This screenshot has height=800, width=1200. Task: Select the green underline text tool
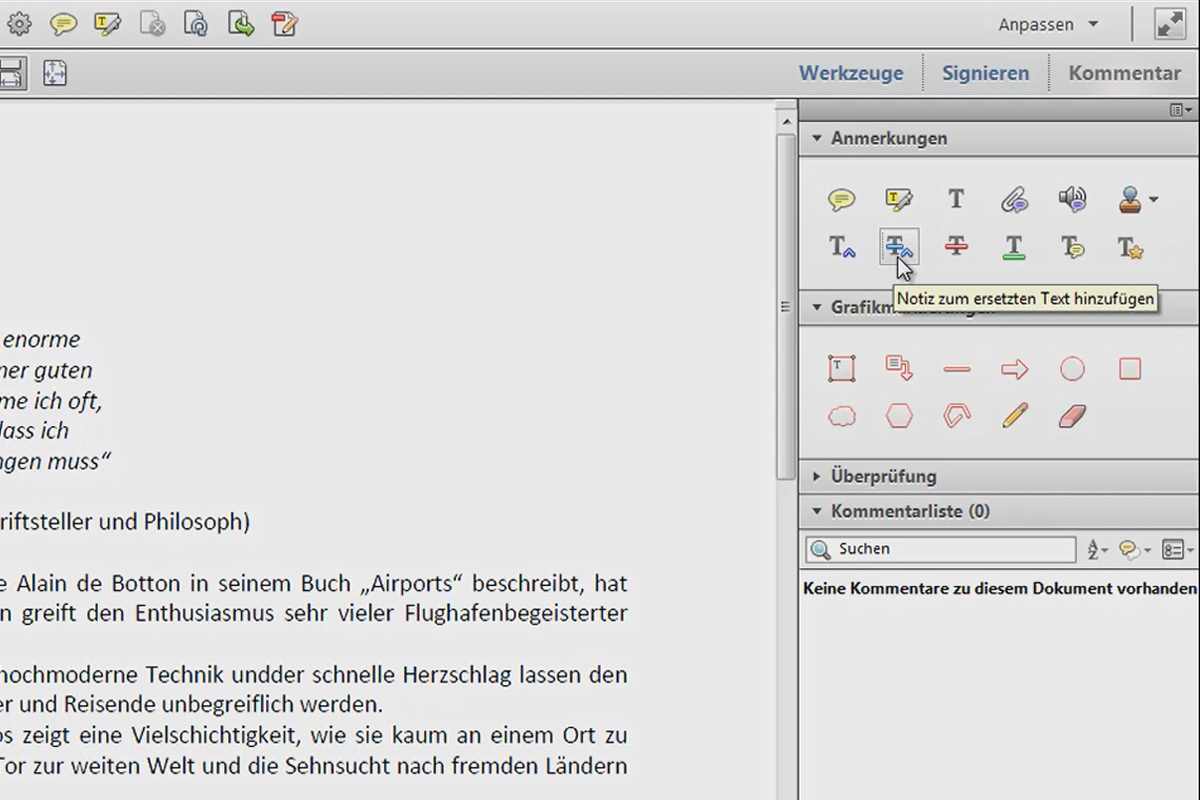pos(1014,247)
